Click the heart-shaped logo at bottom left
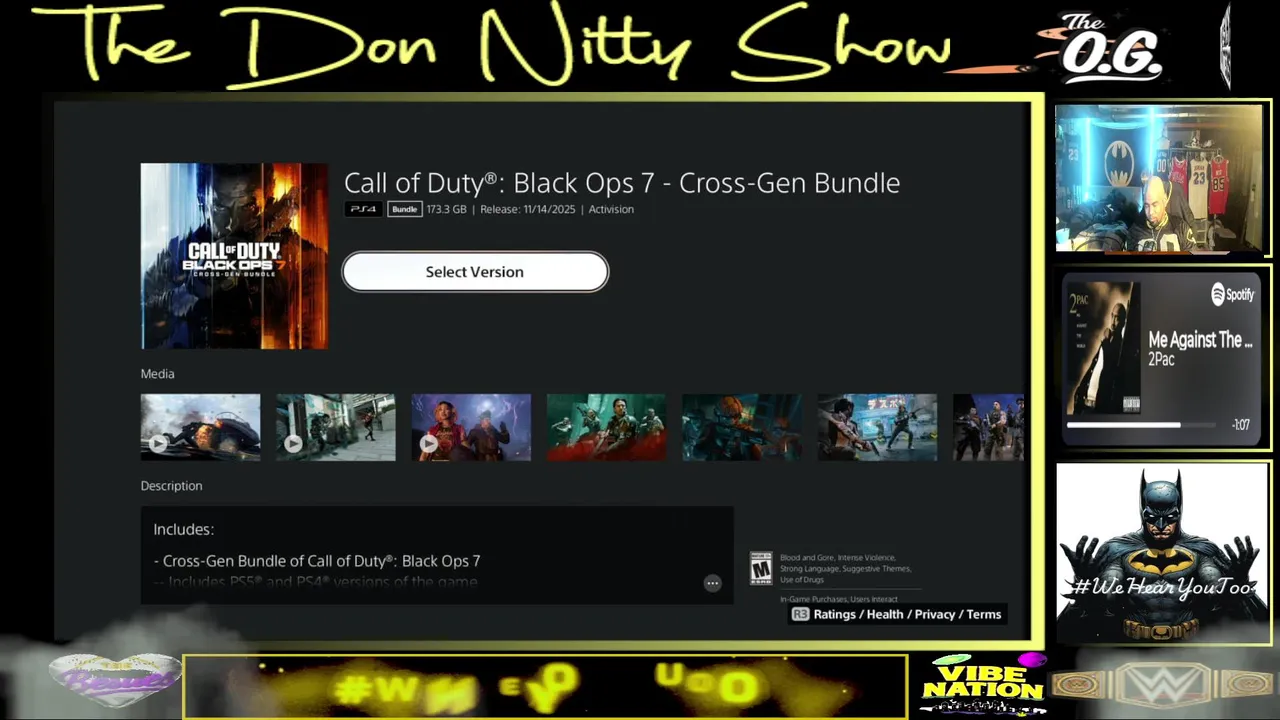 [115, 680]
